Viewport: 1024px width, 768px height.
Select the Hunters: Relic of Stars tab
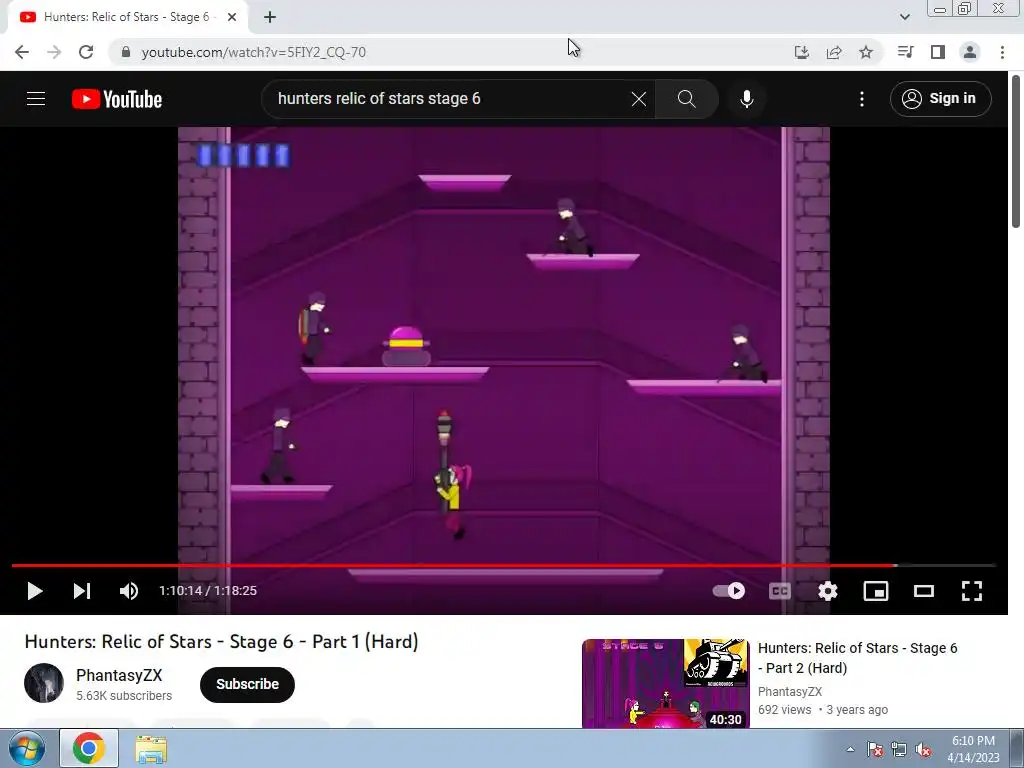(x=127, y=18)
